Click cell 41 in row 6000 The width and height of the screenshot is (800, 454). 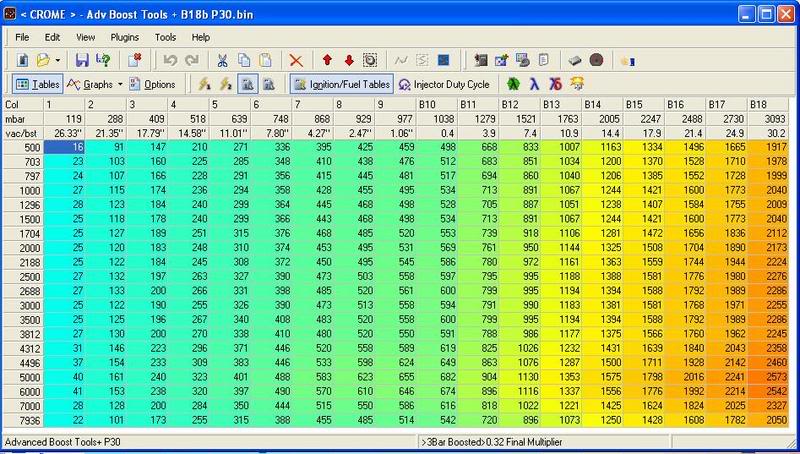pos(64,392)
